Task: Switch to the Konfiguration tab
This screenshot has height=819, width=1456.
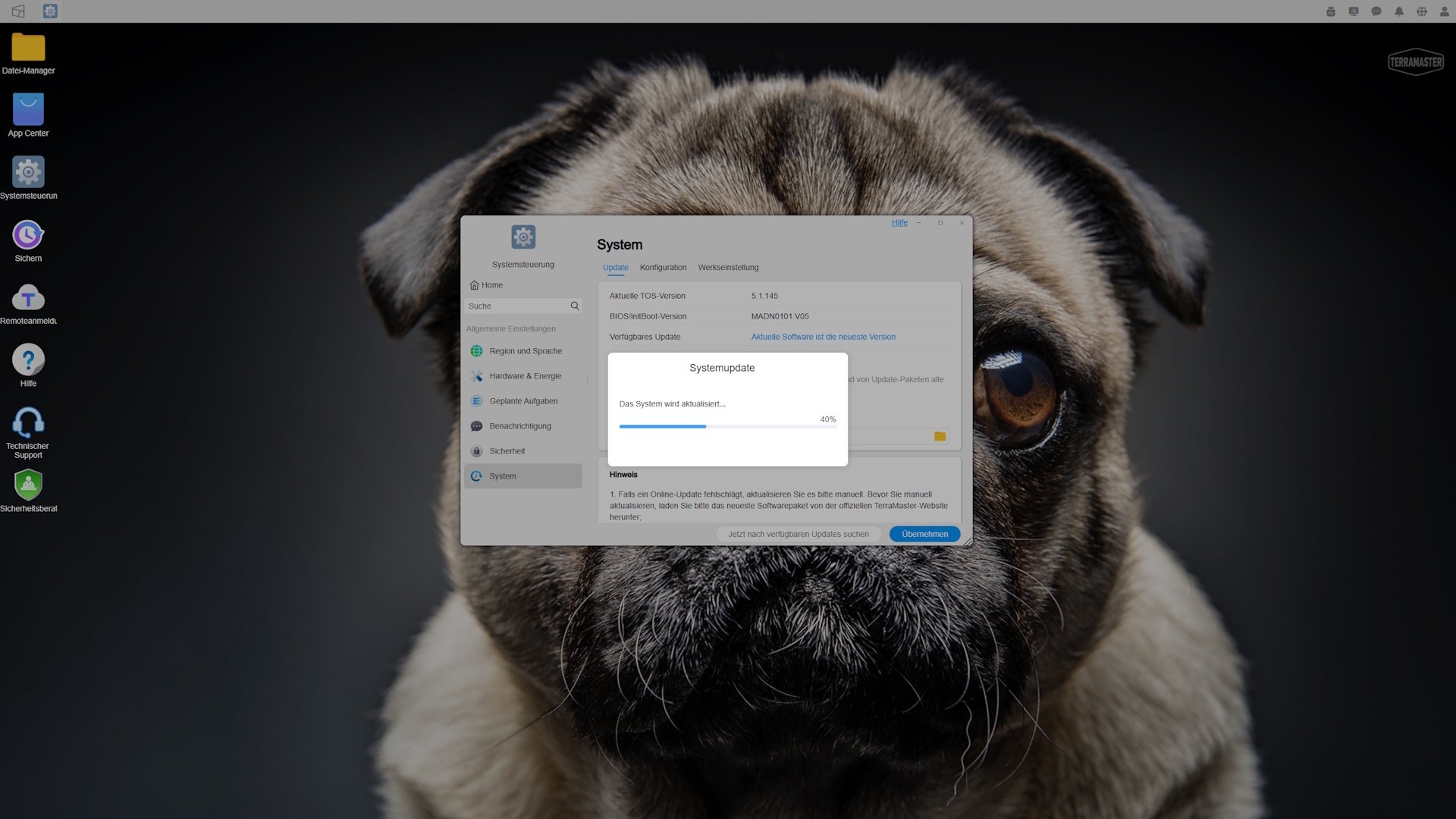Action: (663, 268)
